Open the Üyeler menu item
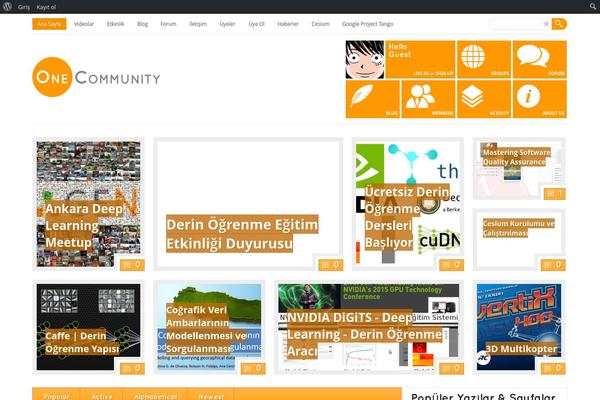The height and width of the screenshot is (400, 600). coord(227,24)
